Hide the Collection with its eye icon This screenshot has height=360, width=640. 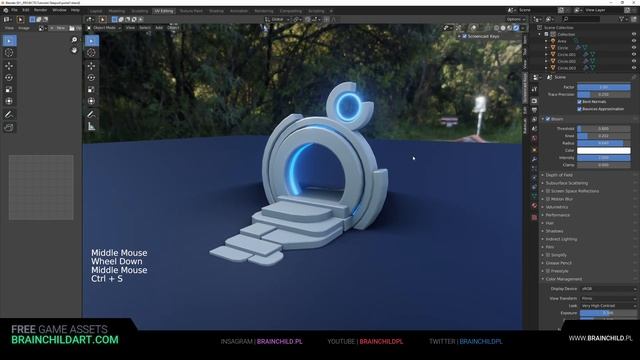point(634,34)
